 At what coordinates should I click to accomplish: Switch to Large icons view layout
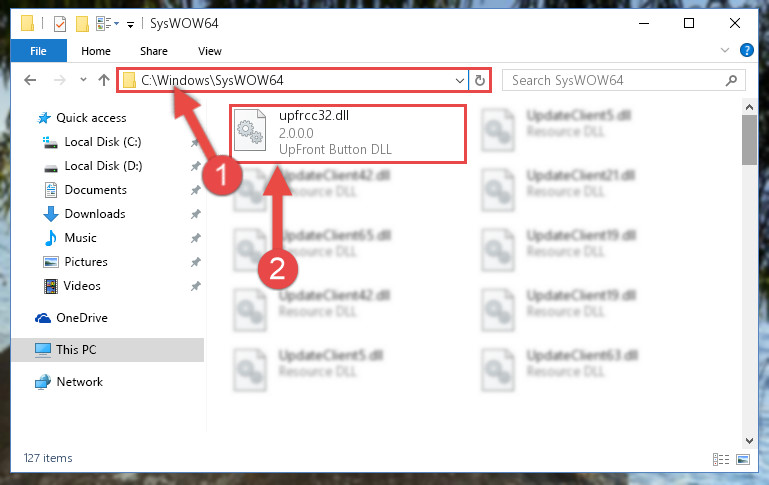(x=743, y=459)
